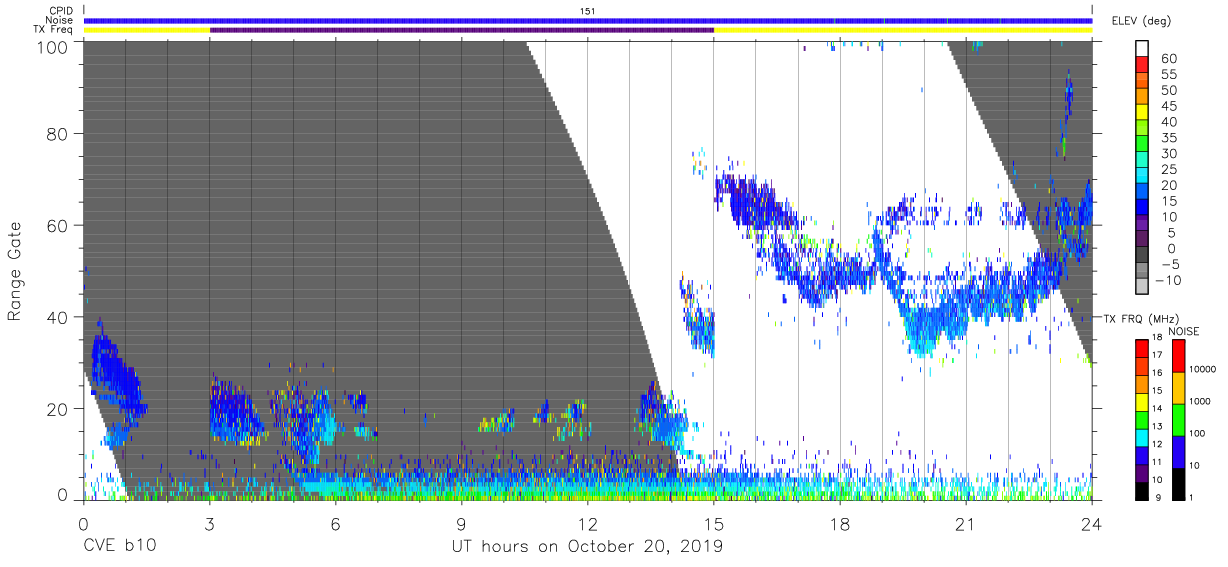
Task: Select the cyan 25–30 degree ELEV swatch
Action: [x=1143, y=161]
